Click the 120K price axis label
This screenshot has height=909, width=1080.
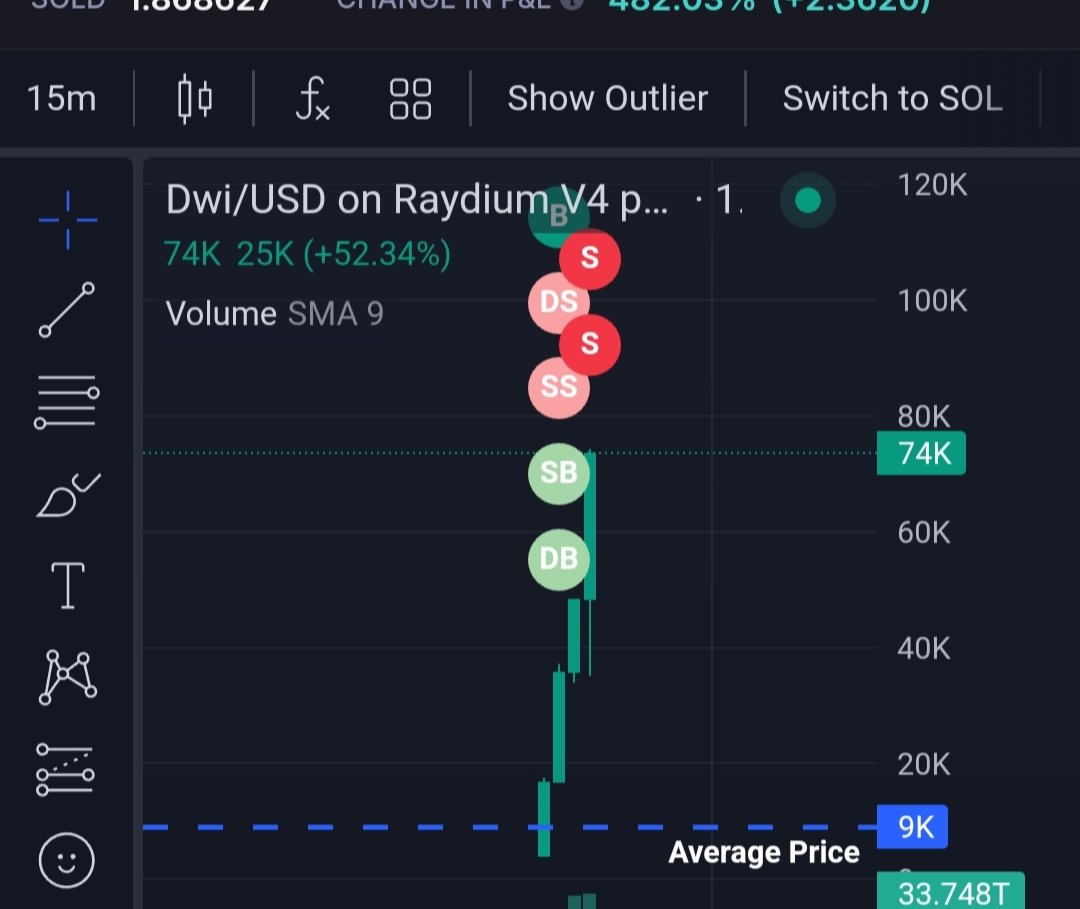point(932,185)
